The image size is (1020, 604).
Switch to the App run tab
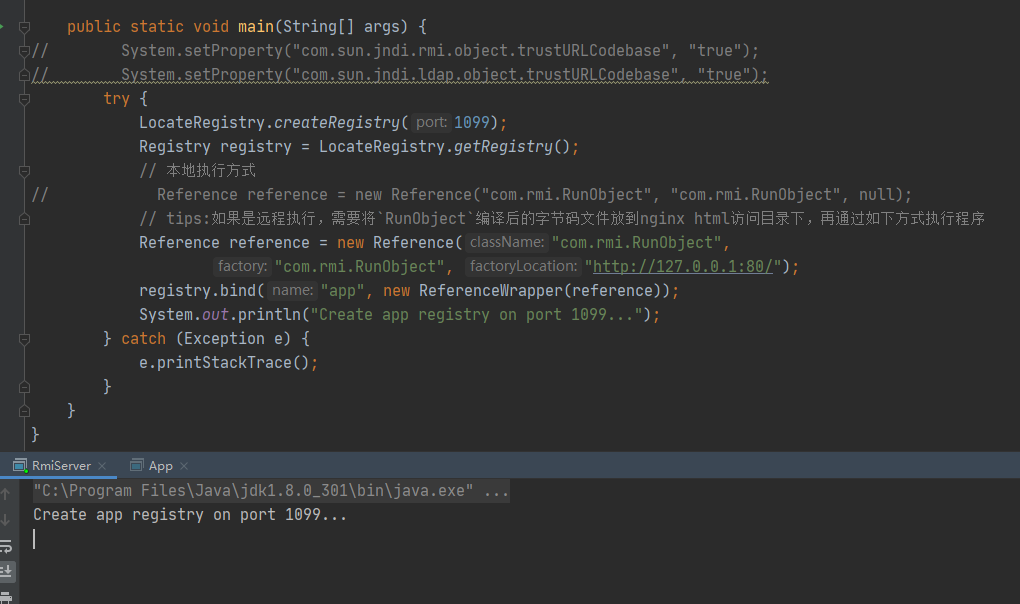[161, 466]
